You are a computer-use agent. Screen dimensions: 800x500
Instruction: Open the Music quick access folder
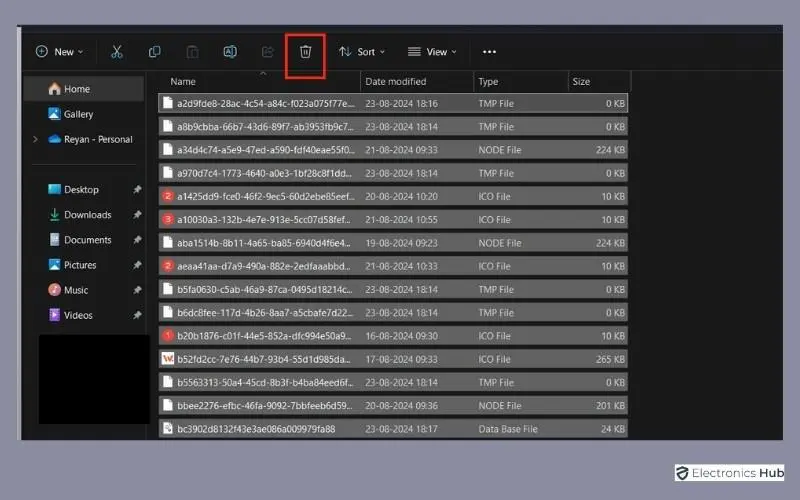point(68,290)
